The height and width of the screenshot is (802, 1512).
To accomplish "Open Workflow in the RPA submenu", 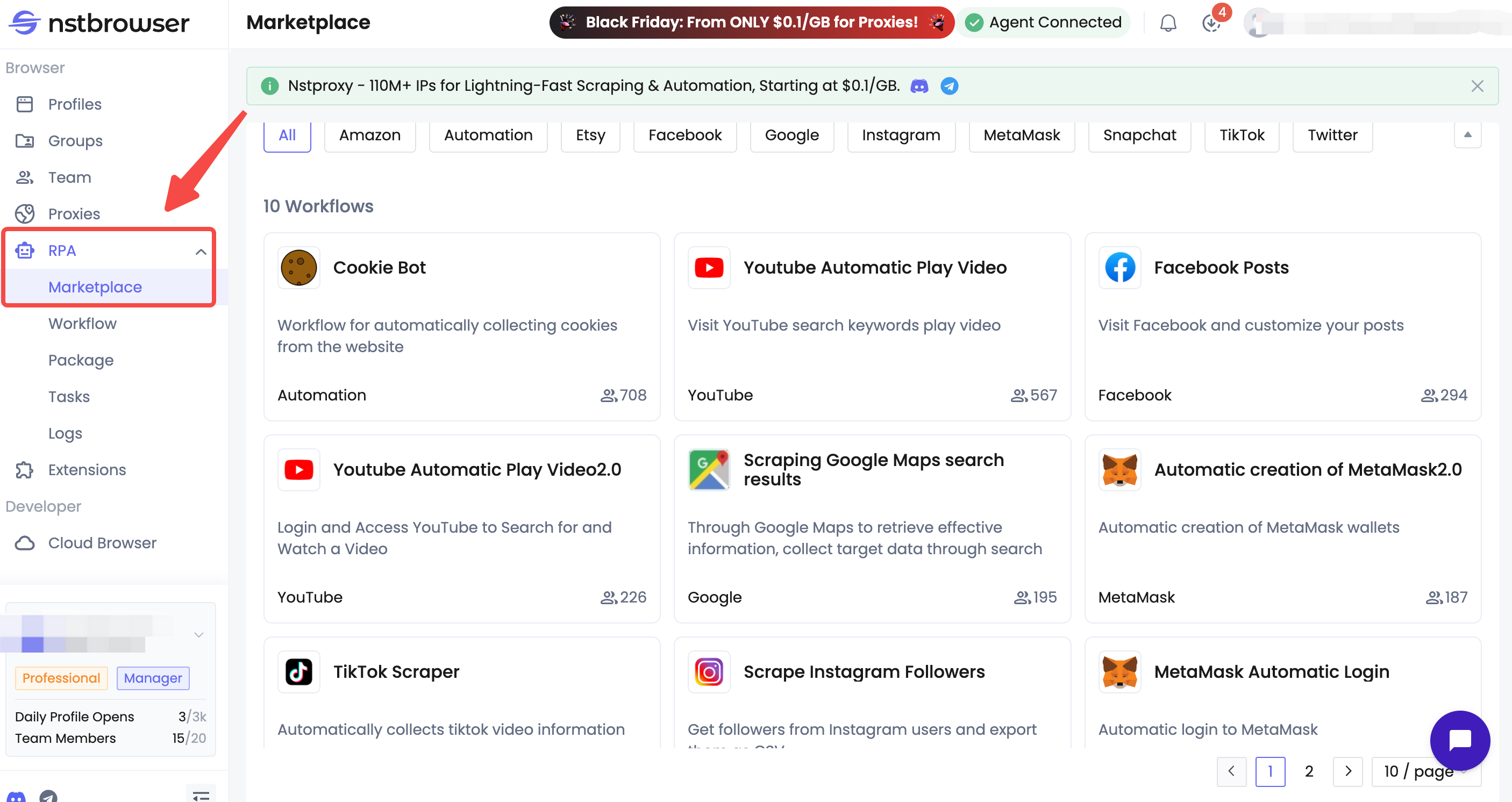I will coord(82,324).
